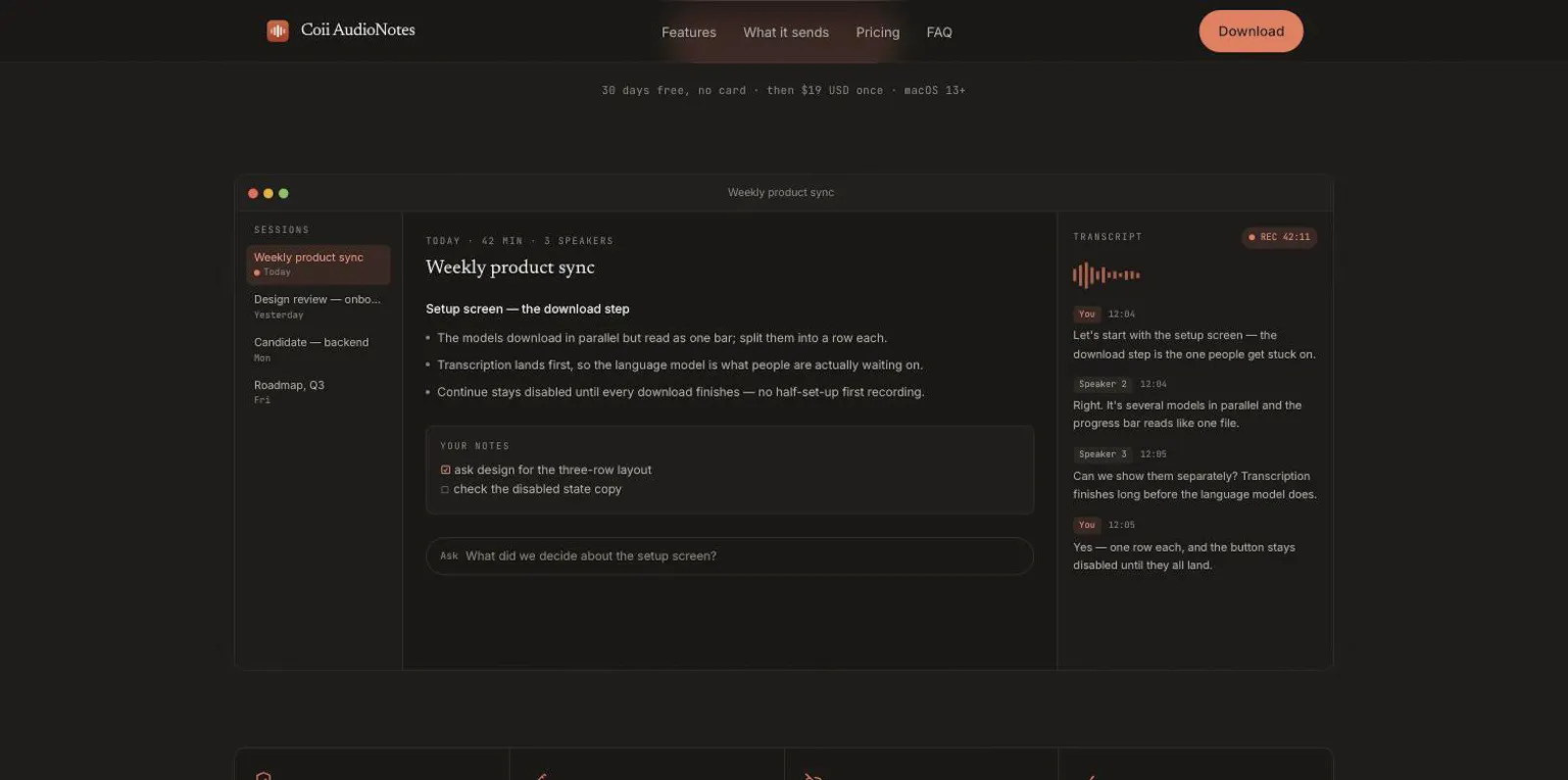Click the 'You' speaker tag at 12:05
This screenshot has height=780, width=1568.
(x=1087, y=525)
